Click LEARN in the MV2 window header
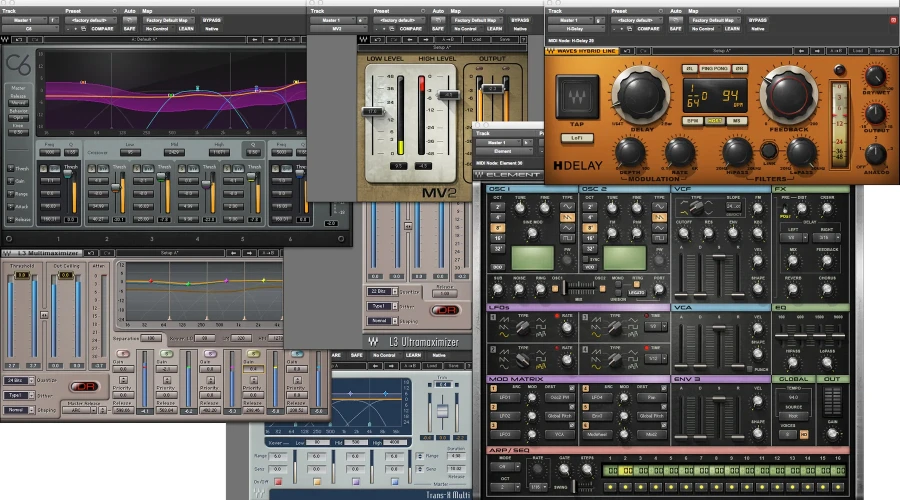 click(494, 29)
